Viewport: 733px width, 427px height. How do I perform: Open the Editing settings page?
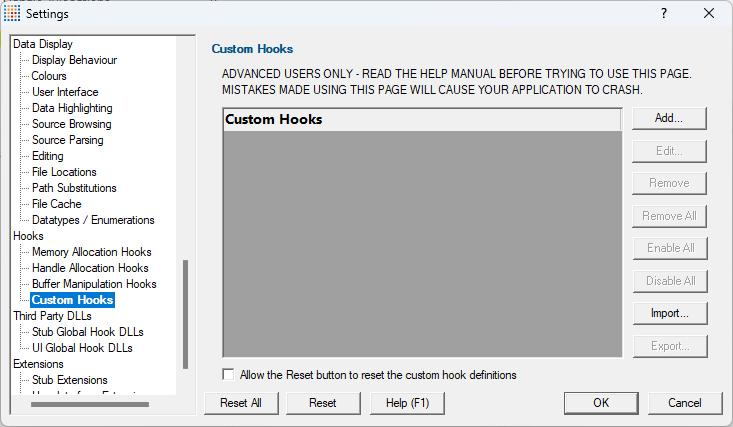48,156
